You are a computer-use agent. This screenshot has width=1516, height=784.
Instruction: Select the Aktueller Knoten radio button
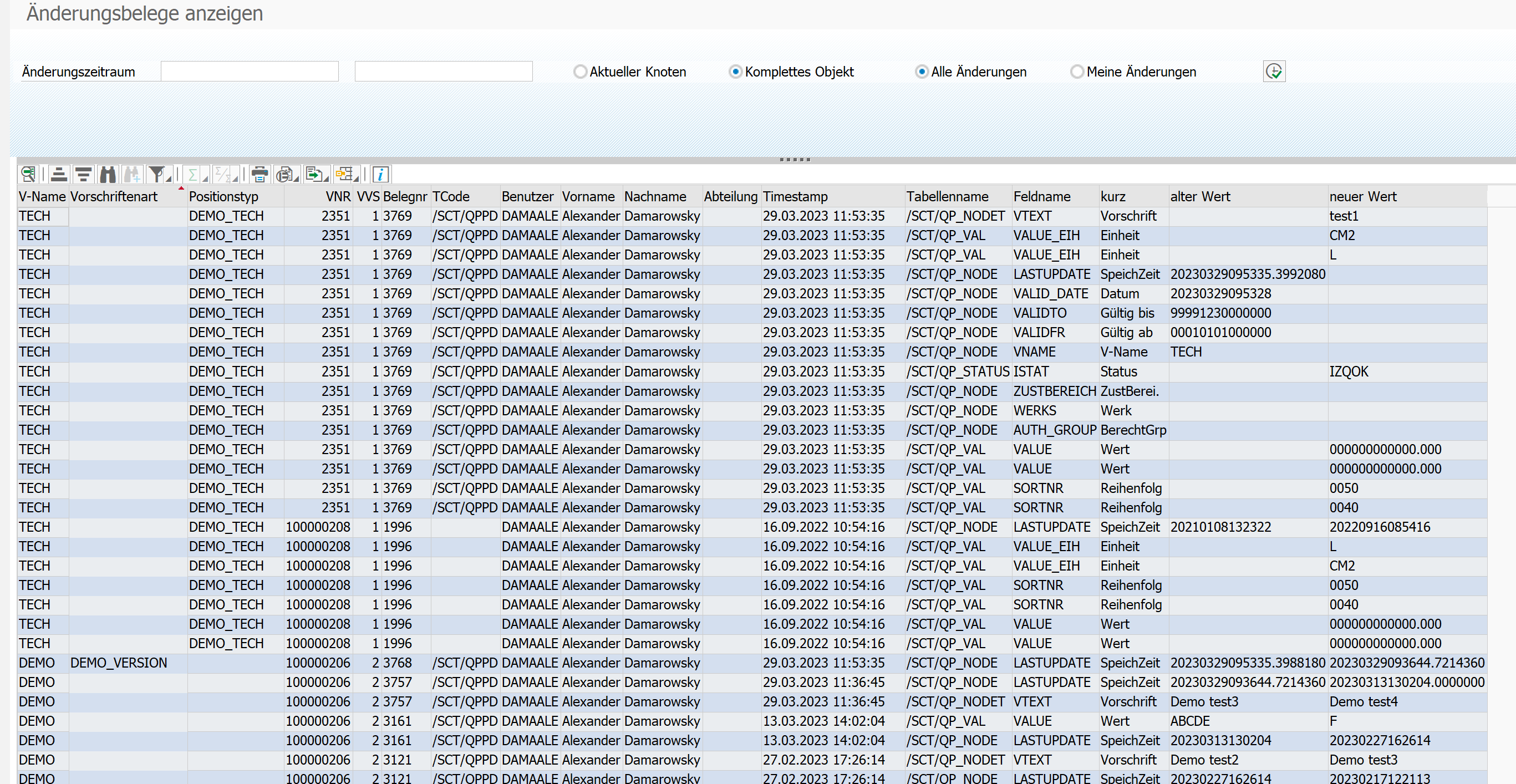pyautogui.click(x=580, y=72)
